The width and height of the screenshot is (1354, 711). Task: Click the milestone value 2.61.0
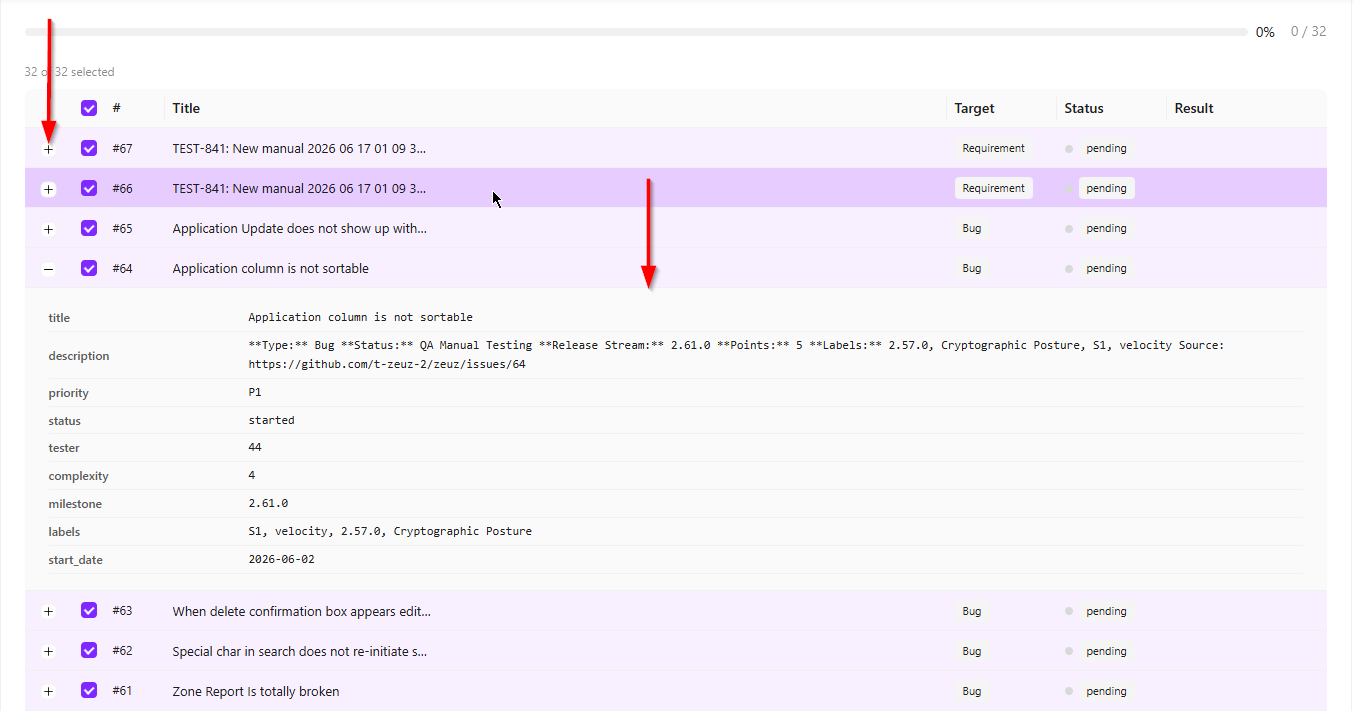(x=268, y=503)
